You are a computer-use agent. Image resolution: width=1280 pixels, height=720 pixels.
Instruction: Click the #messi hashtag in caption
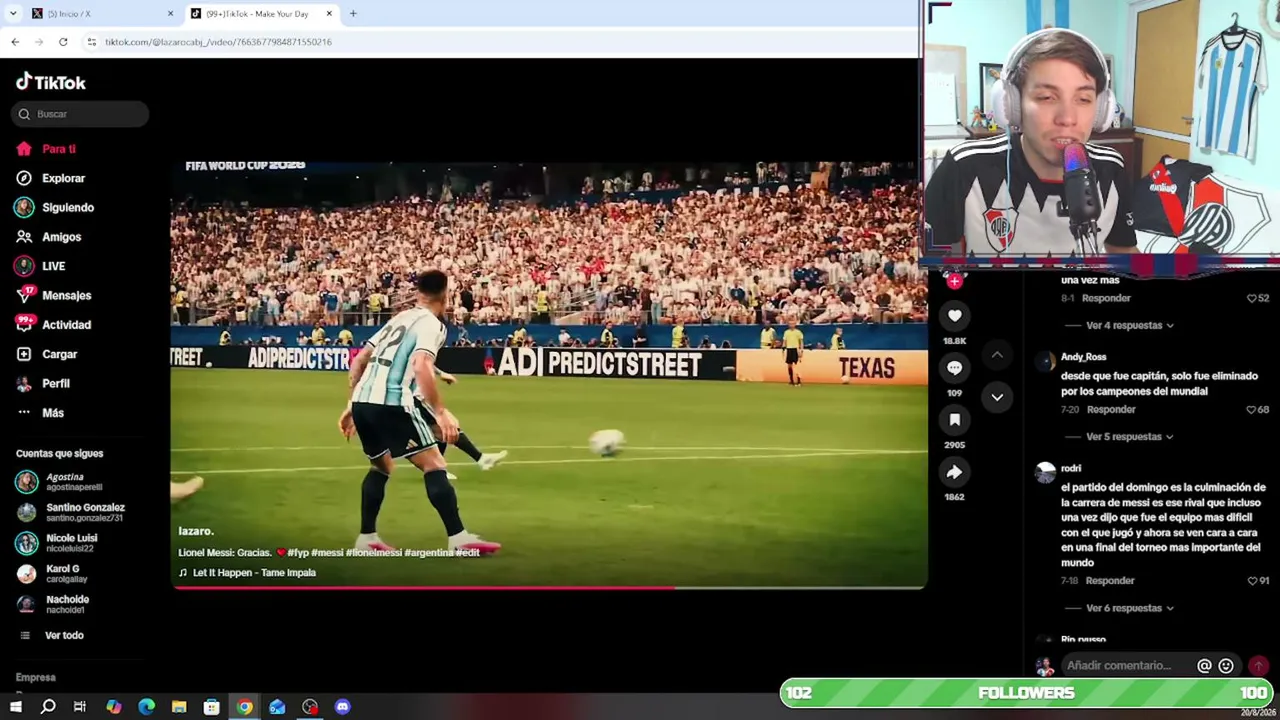click(329, 552)
